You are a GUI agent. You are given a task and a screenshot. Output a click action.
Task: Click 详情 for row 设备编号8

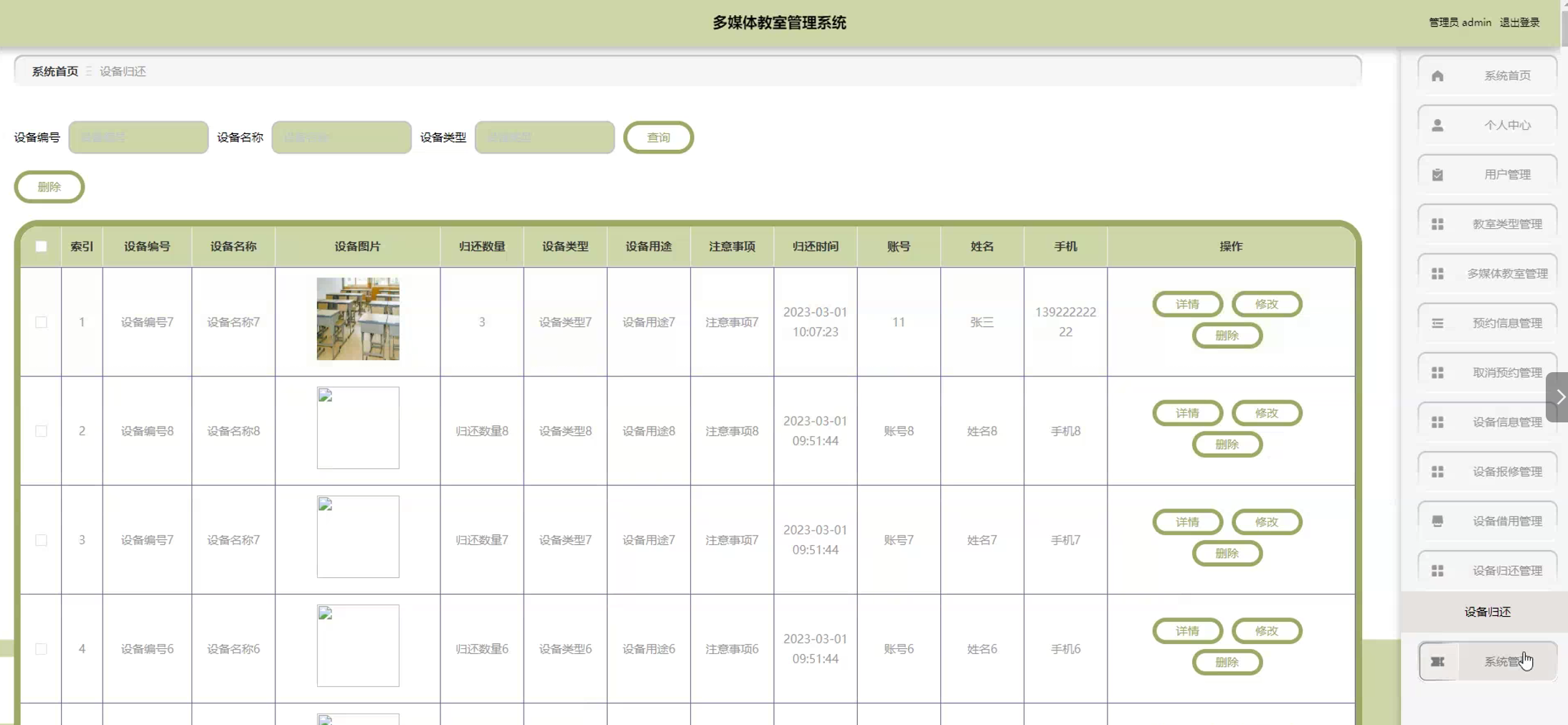point(1187,413)
